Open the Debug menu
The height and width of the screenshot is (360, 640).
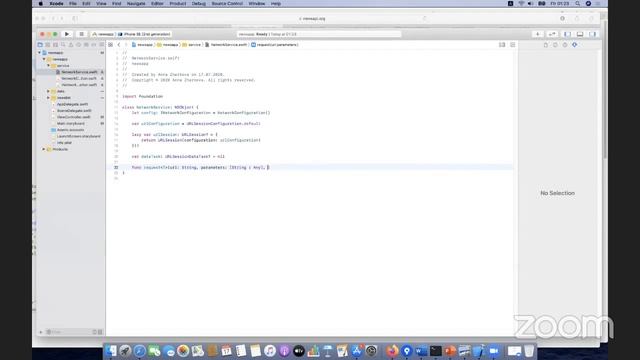199,4
